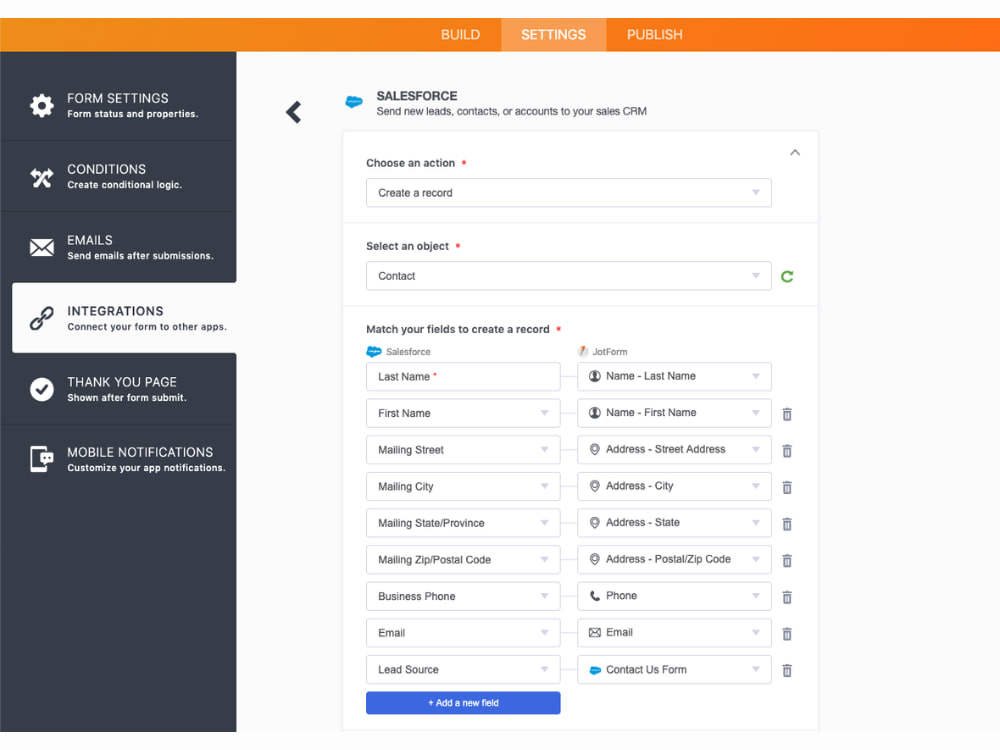Open Thank You Page in the sidebar
This screenshot has height=750, width=1000.
(x=118, y=388)
